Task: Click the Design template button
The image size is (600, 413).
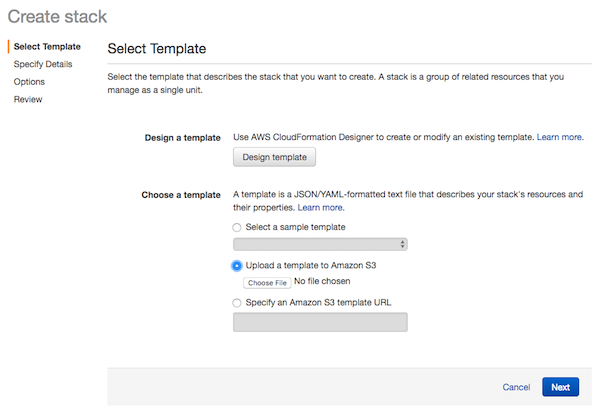Action: [274, 157]
